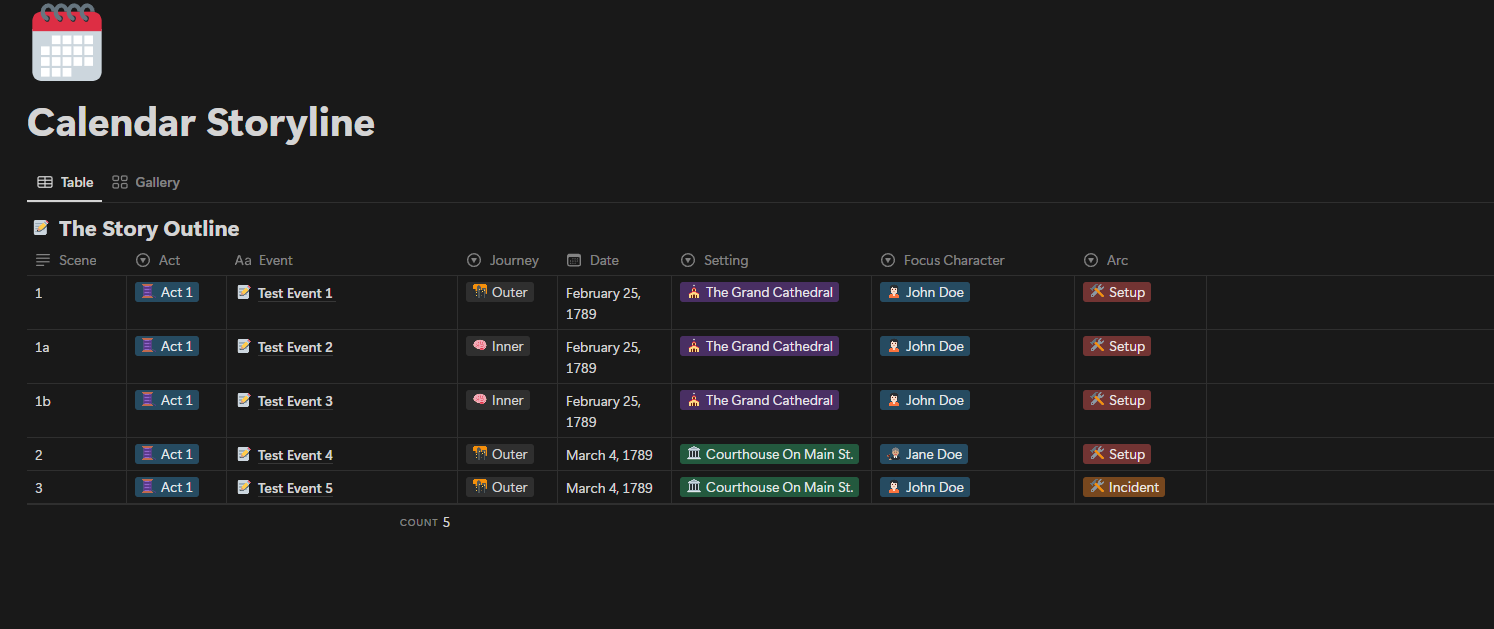The height and width of the screenshot is (629, 1494).
Task: Click the green Courthouse tag in scene 2
Action: pos(769,454)
